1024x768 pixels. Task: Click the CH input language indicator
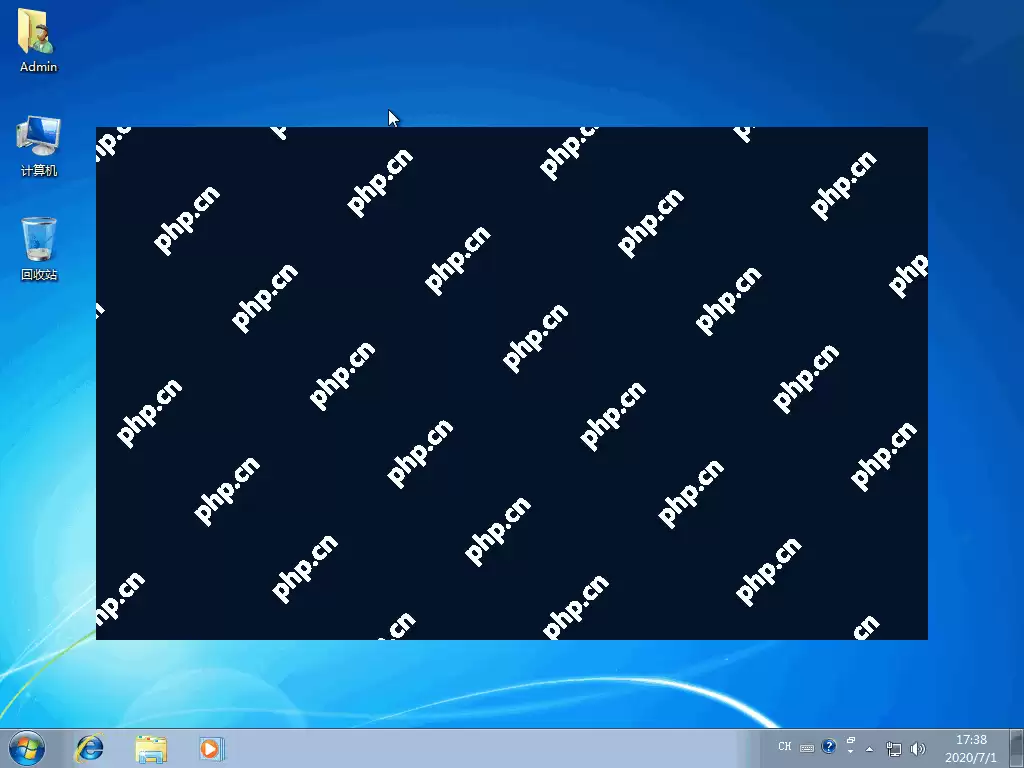pos(785,747)
